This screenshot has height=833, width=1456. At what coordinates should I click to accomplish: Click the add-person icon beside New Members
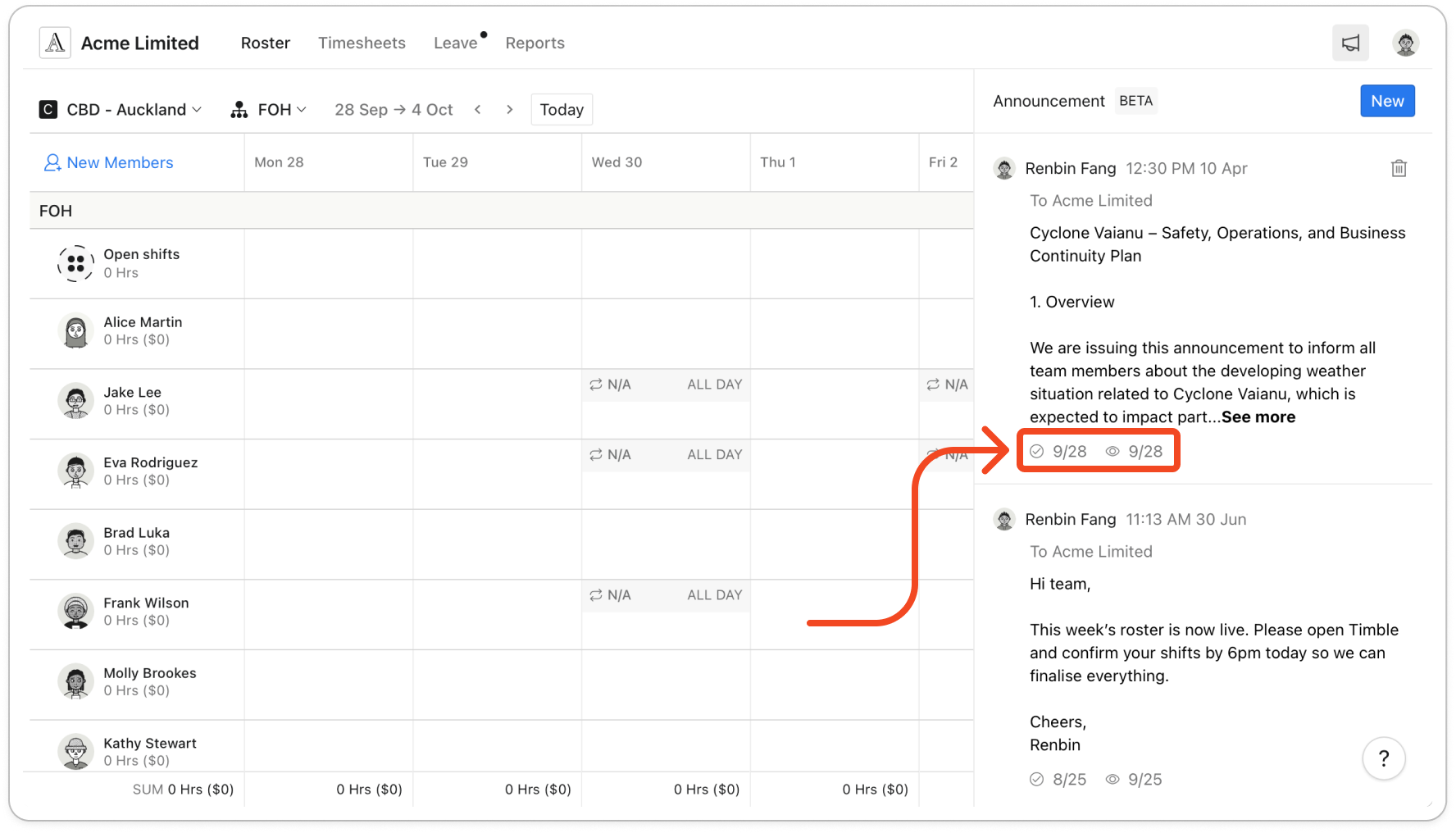click(x=52, y=162)
